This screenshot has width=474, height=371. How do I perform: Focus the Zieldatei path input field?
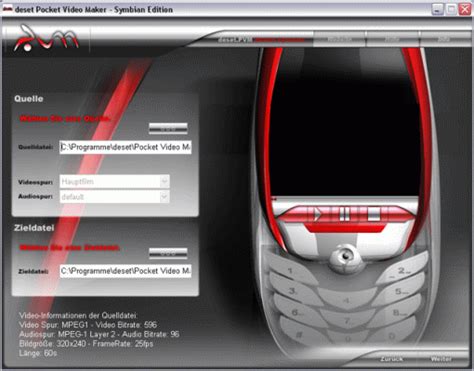tap(126, 271)
